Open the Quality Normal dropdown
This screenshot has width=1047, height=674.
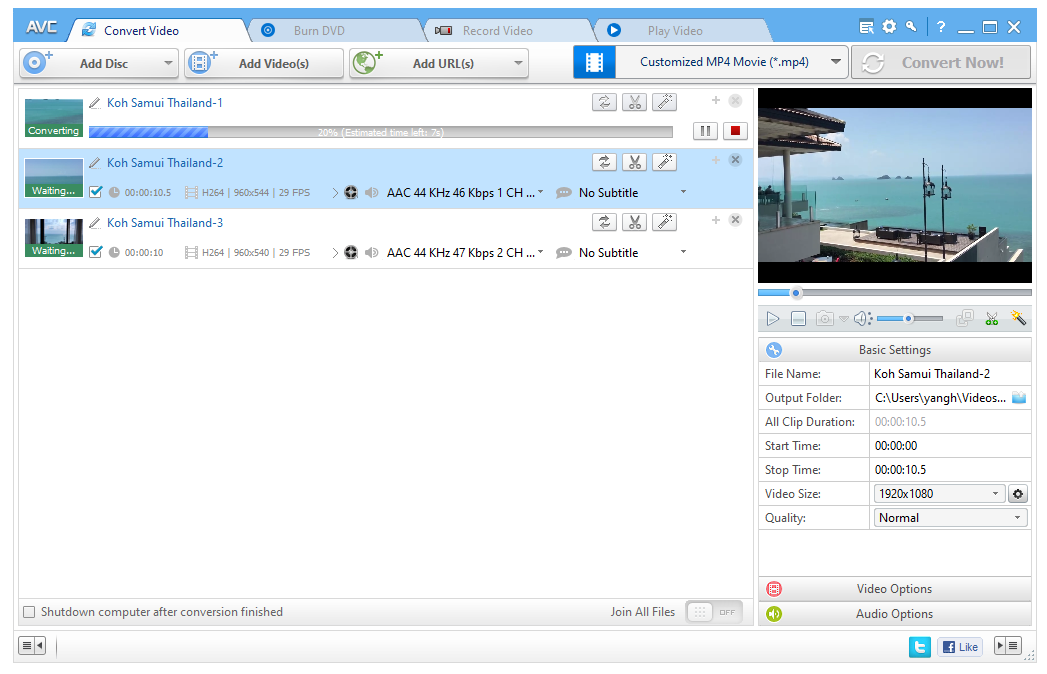(x=950, y=518)
